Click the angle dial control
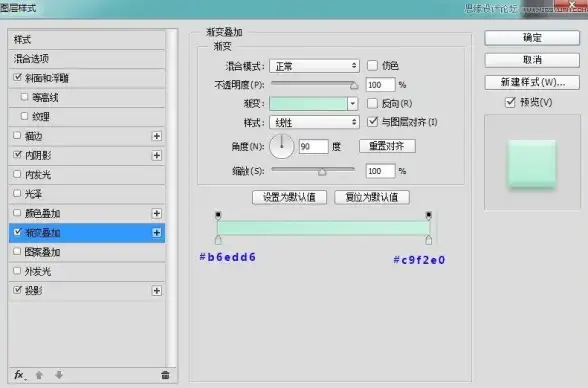This screenshot has width=588, height=388. [x=282, y=146]
